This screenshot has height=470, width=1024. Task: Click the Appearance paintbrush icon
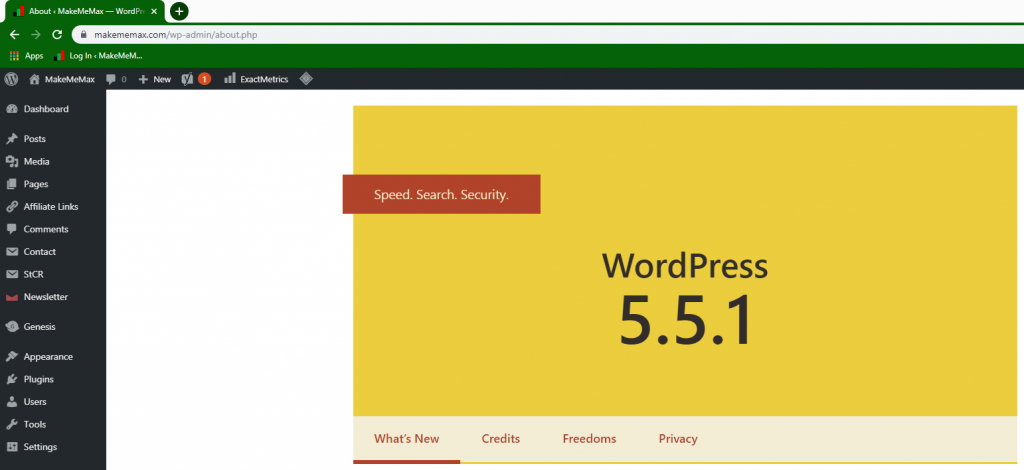tap(12, 357)
